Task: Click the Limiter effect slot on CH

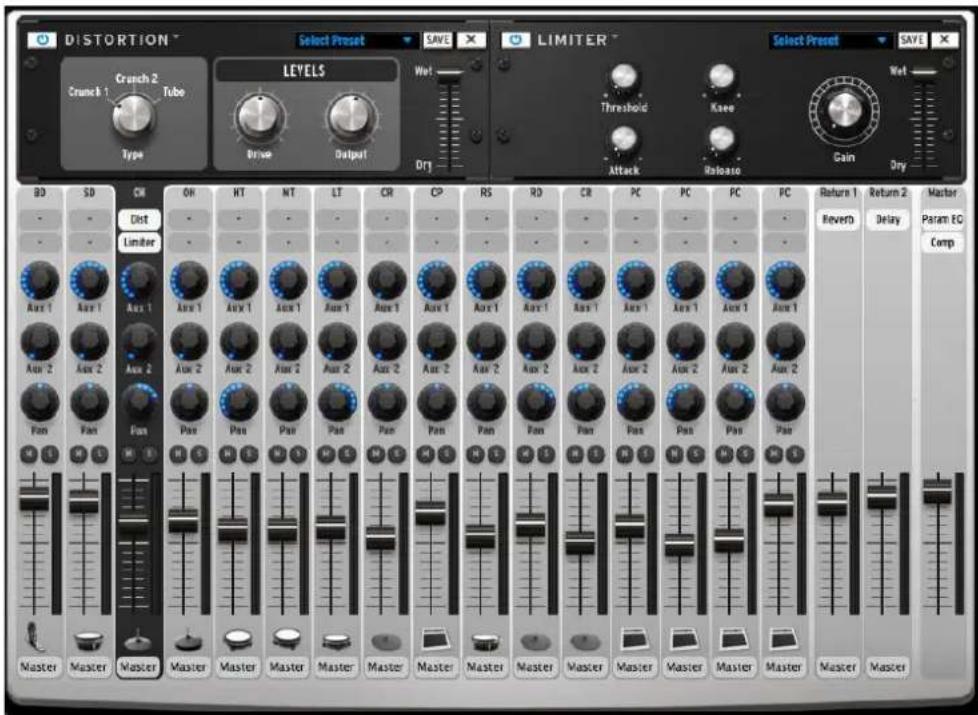Action: 139,242
